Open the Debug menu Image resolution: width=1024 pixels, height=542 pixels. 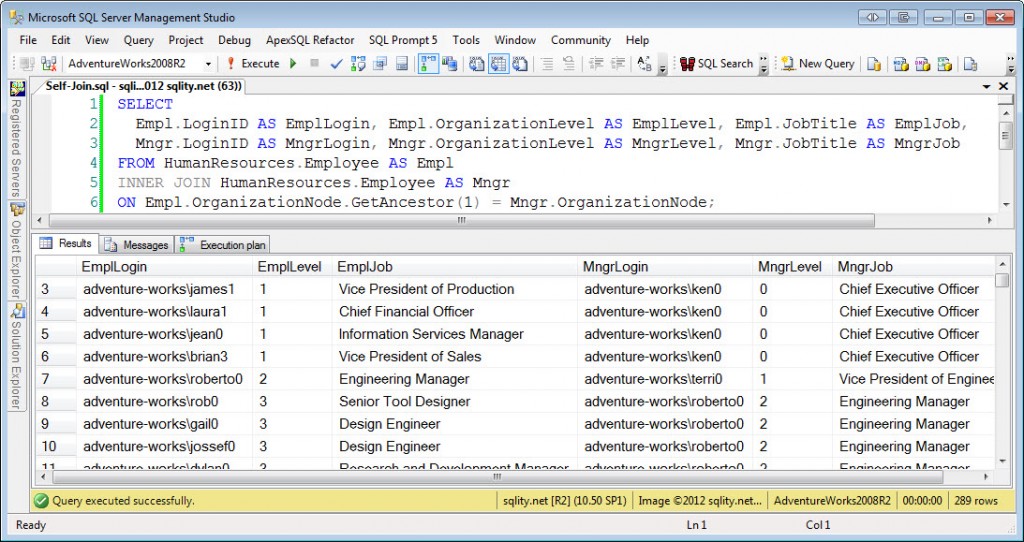234,40
